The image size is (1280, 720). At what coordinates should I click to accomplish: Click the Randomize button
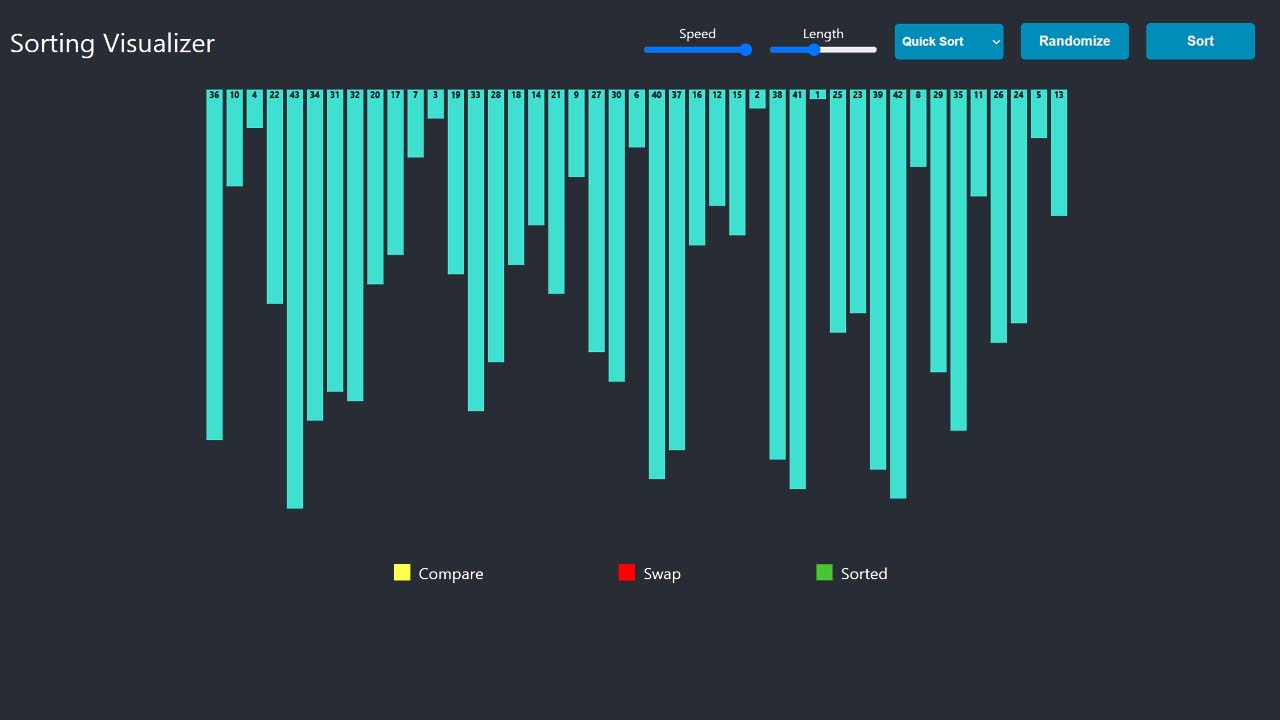coord(1074,41)
